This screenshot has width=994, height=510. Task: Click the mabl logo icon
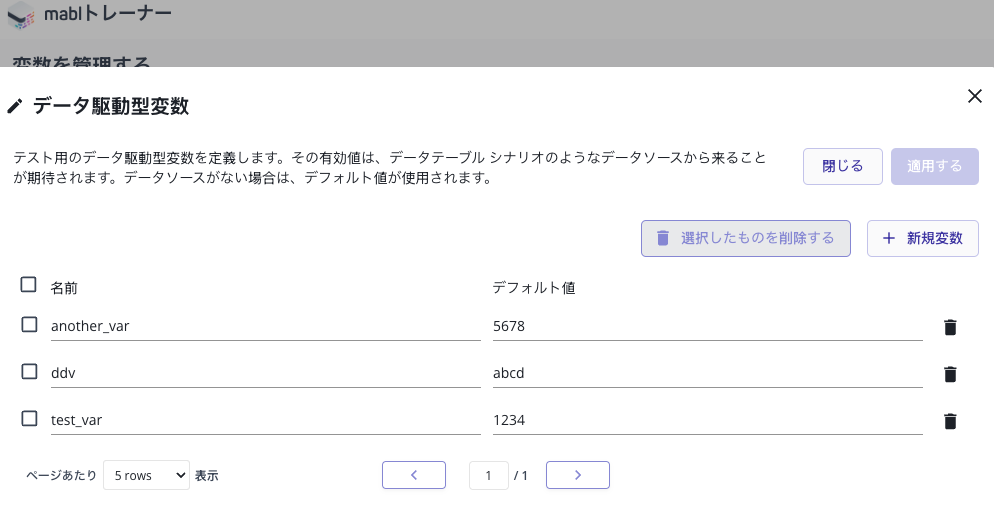21,15
